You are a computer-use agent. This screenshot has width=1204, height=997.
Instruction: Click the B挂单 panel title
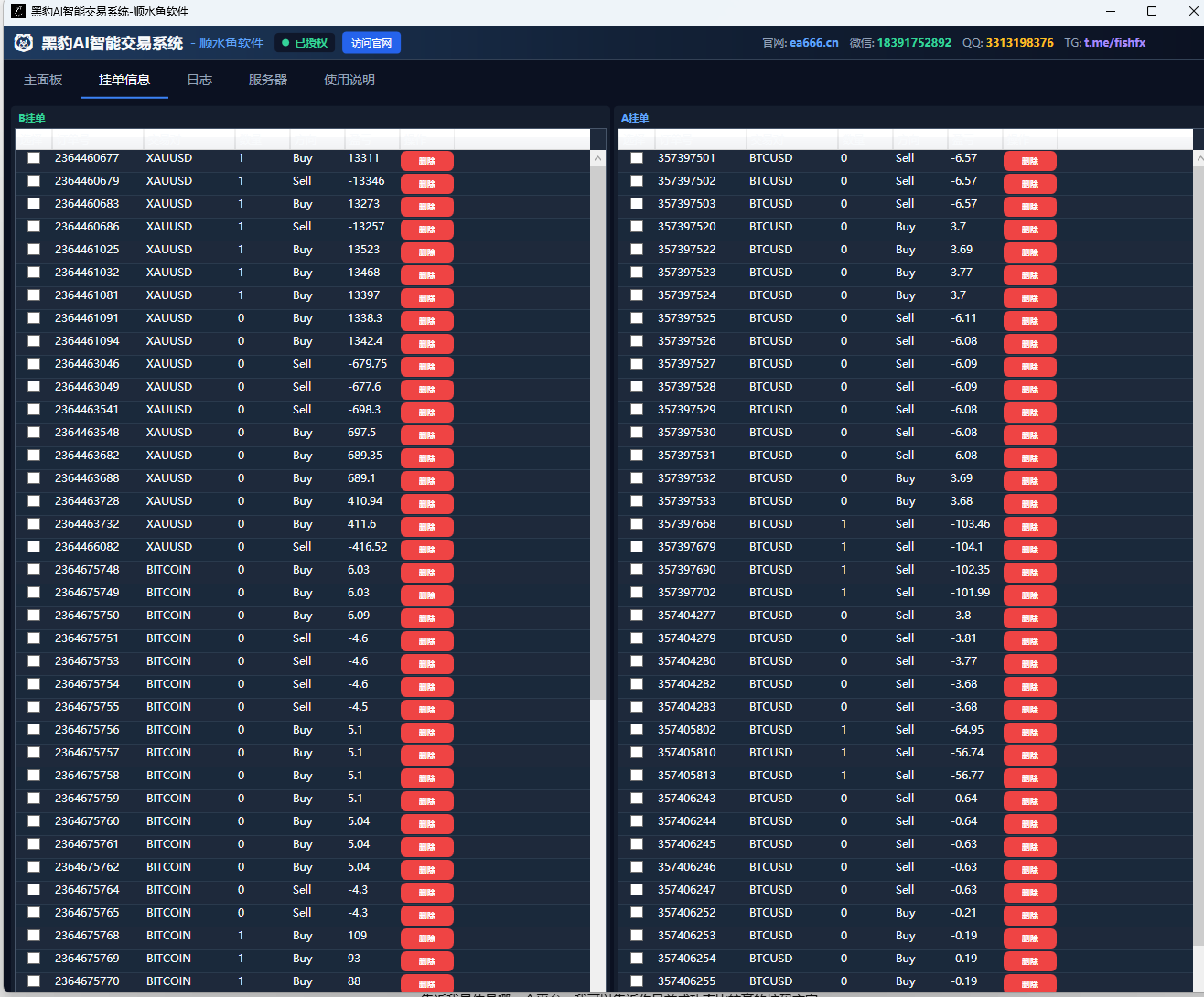tap(32, 118)
